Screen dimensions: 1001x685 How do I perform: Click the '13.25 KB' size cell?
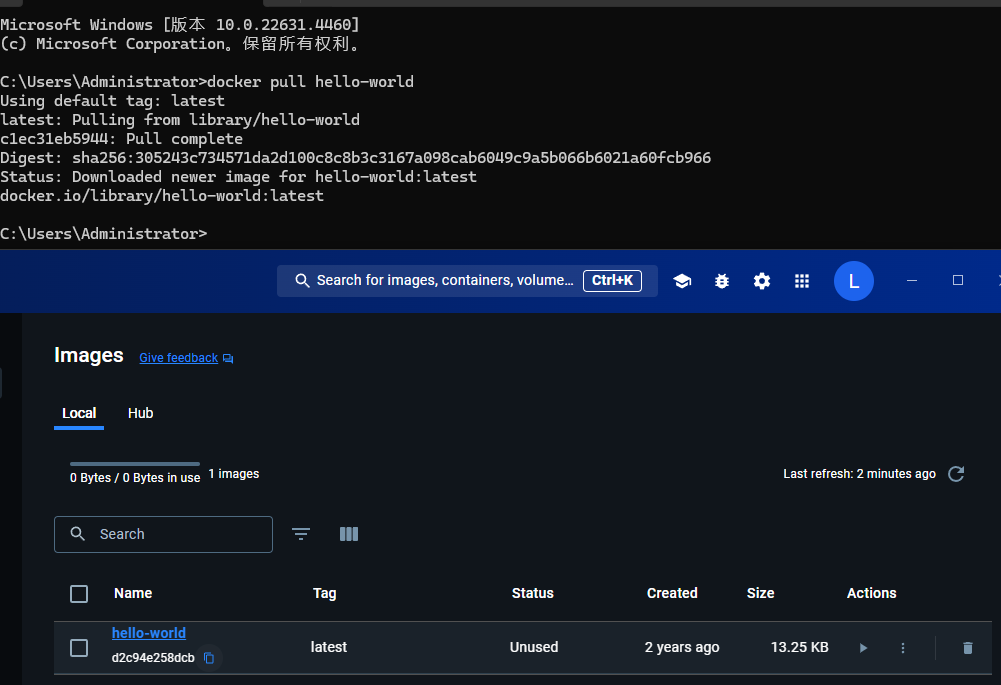point(799,647)
